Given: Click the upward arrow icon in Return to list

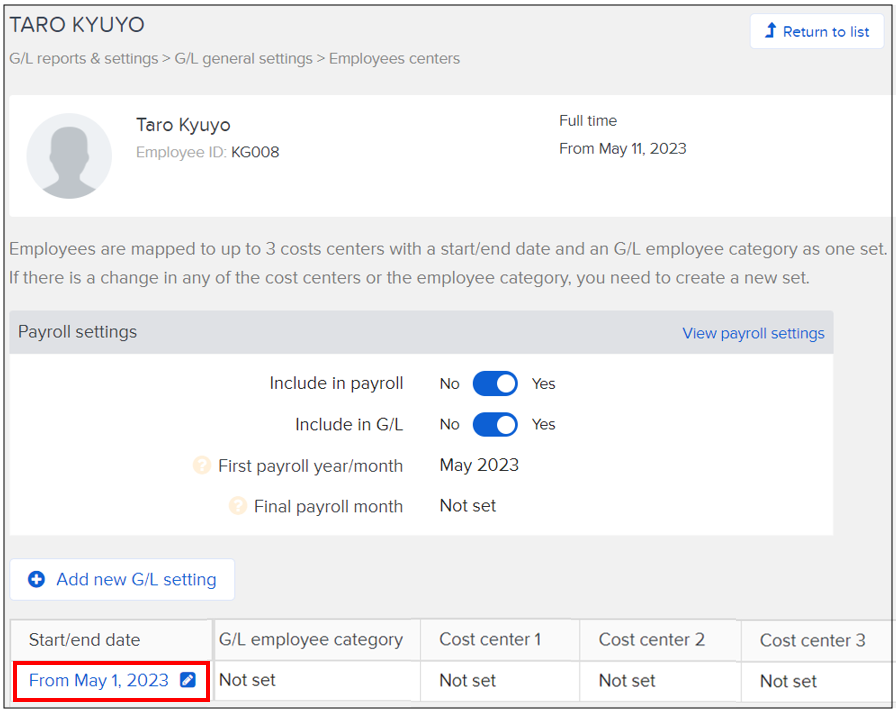Looking at the screenshot, I should [x=770, y=32].
